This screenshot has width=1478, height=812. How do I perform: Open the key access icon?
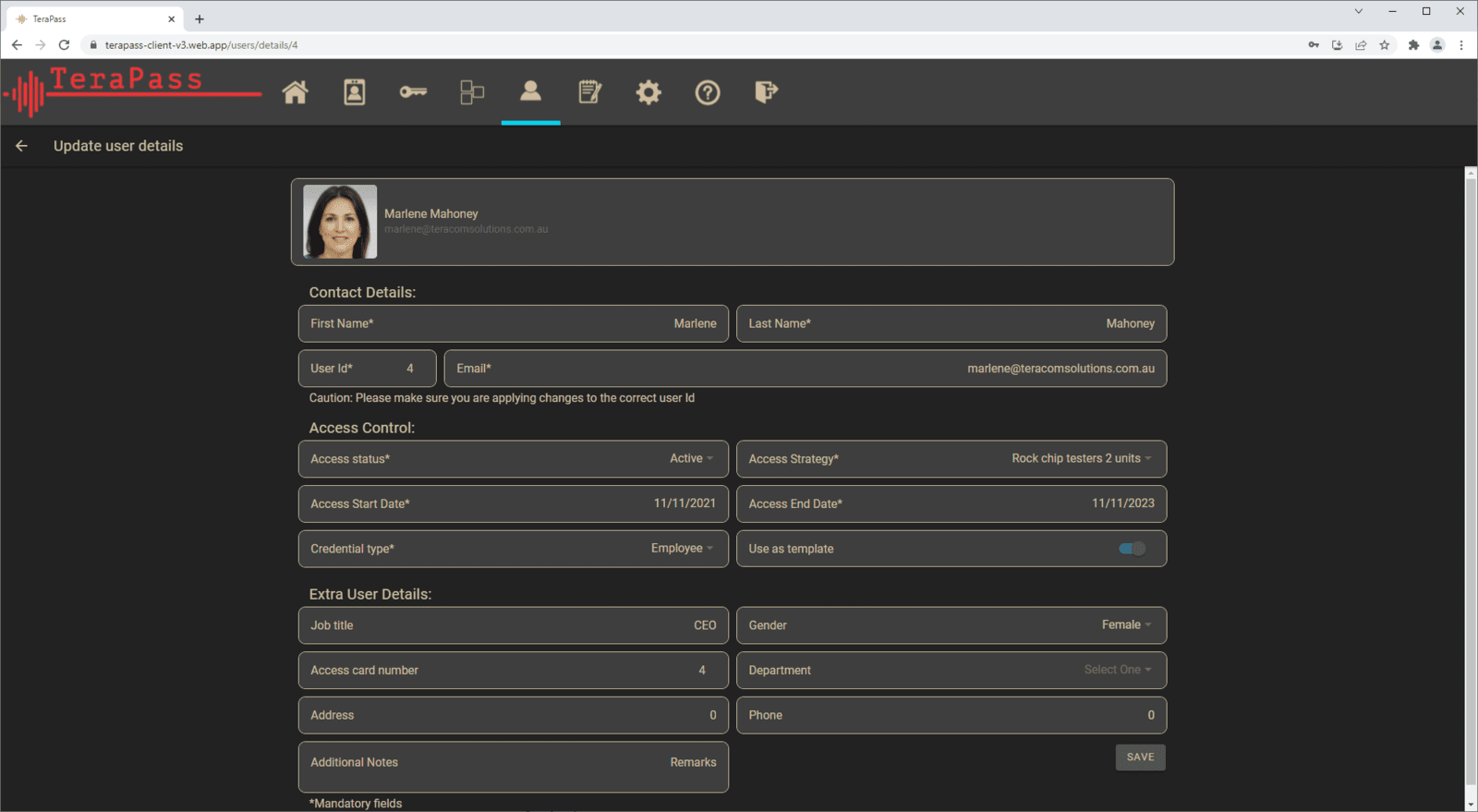click(413, 92)
